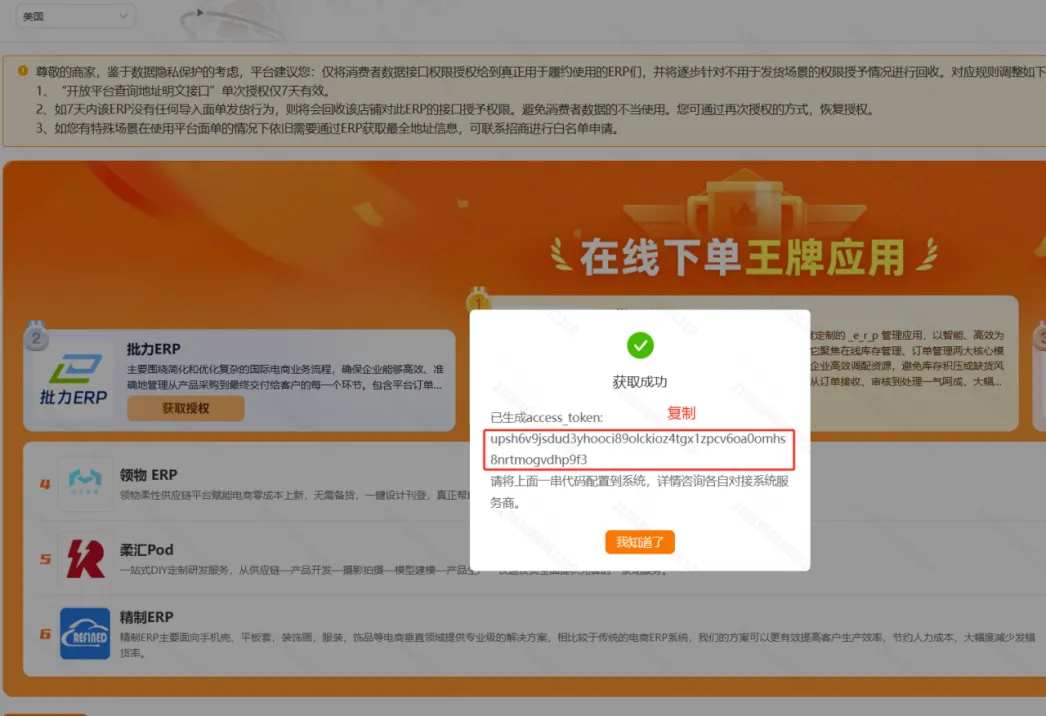The image size is (1046, 716).
Task: Click the red 复制 copy label
Action: pyautogui.click(x=681, y=413)
